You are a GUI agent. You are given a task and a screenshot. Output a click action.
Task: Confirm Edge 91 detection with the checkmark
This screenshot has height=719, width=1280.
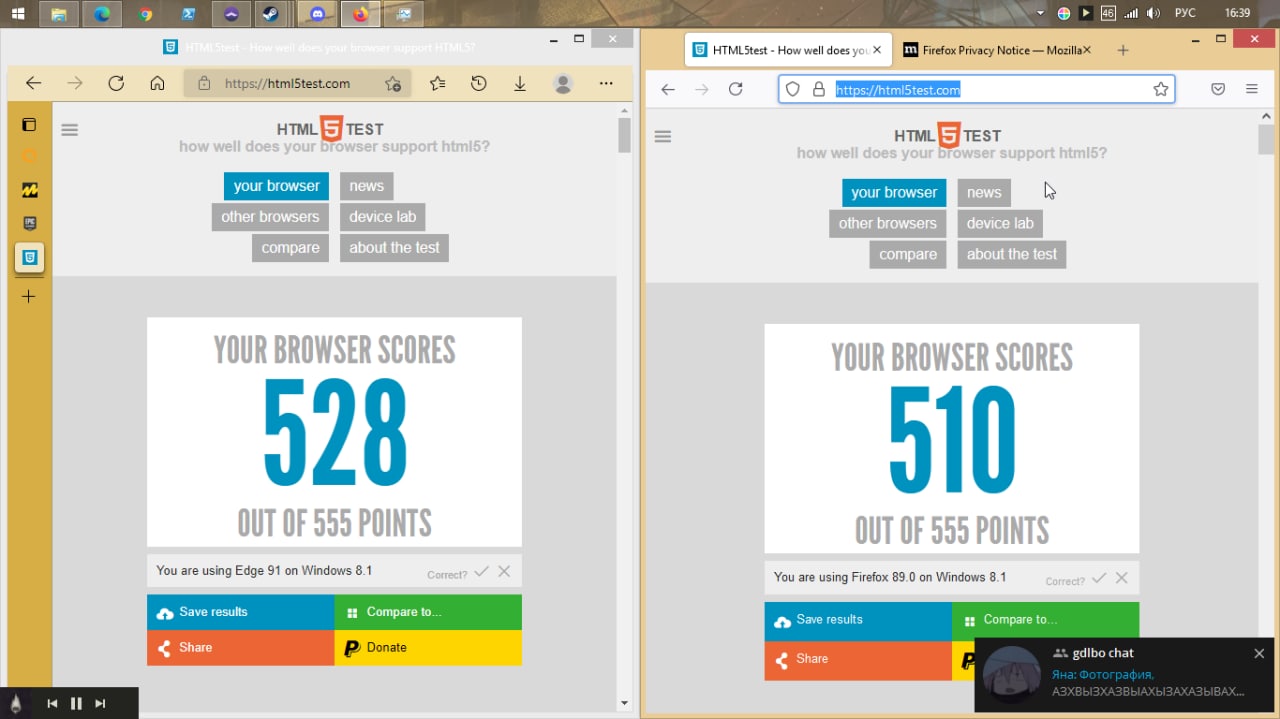coord(482,571)
